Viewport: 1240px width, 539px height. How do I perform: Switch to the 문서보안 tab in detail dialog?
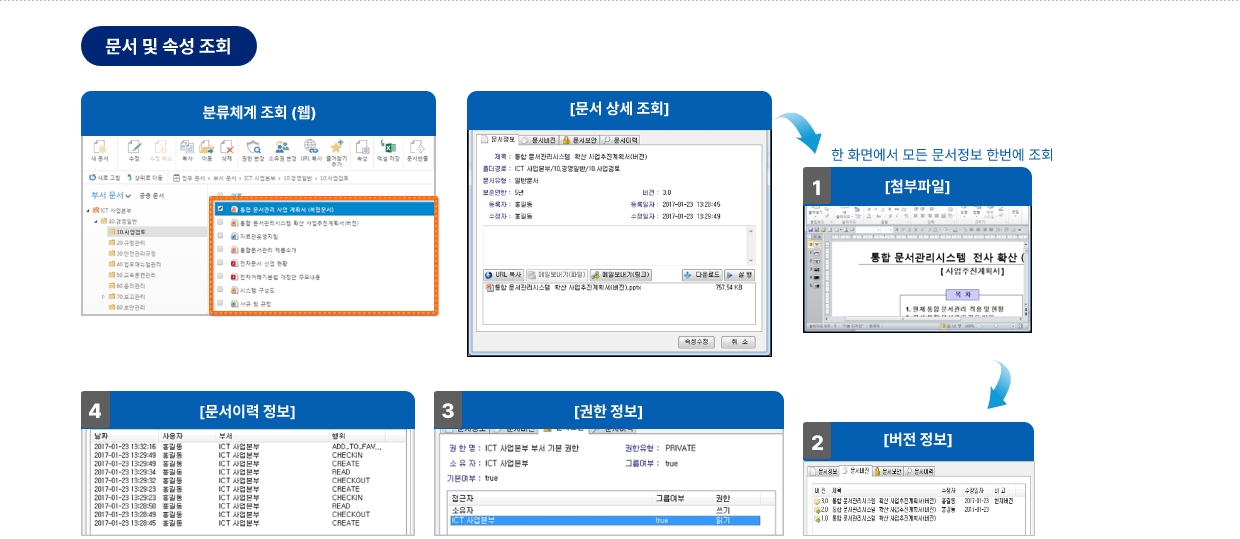click(579, 140)
